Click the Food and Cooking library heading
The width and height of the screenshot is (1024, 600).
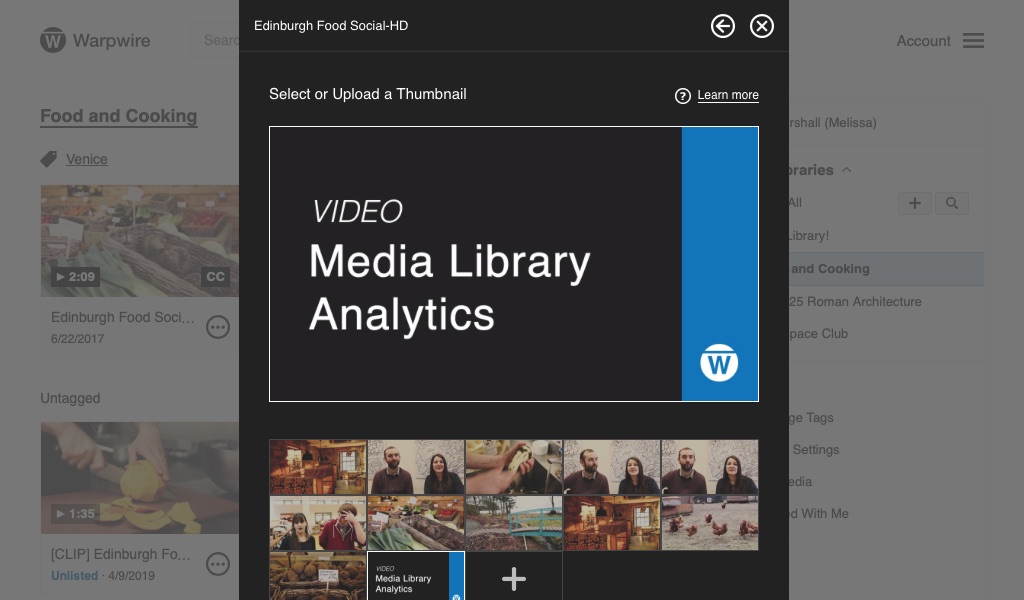tap(119, 116)
